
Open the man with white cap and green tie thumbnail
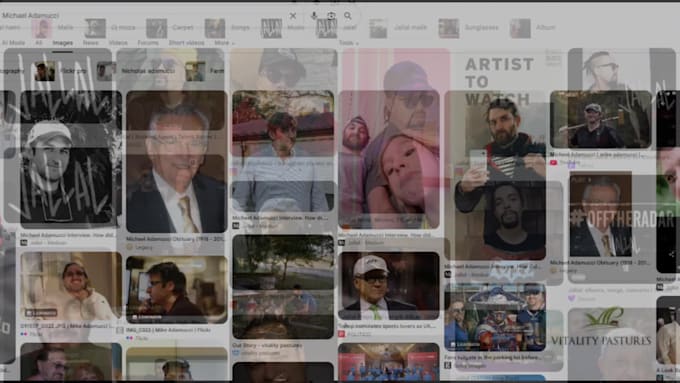(x=389, y=285)
